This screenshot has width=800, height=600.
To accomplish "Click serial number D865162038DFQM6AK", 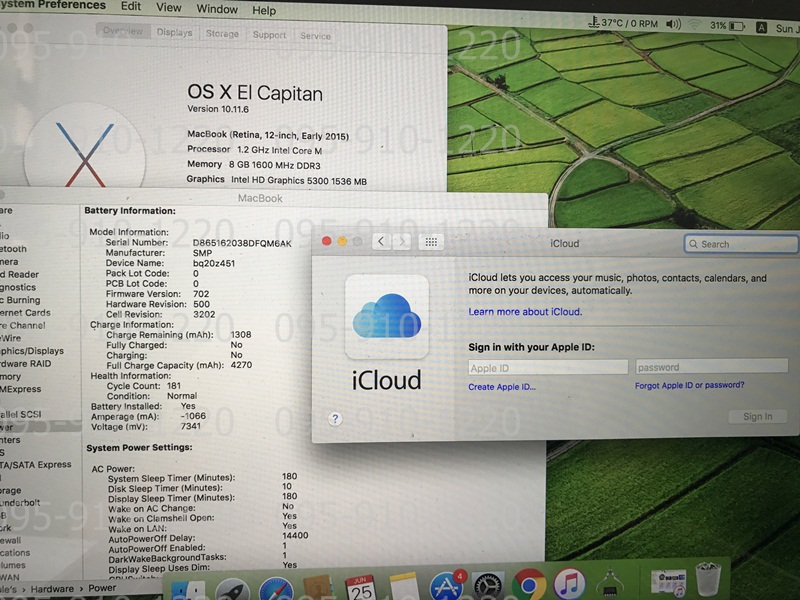I will (x=242, y=243).
